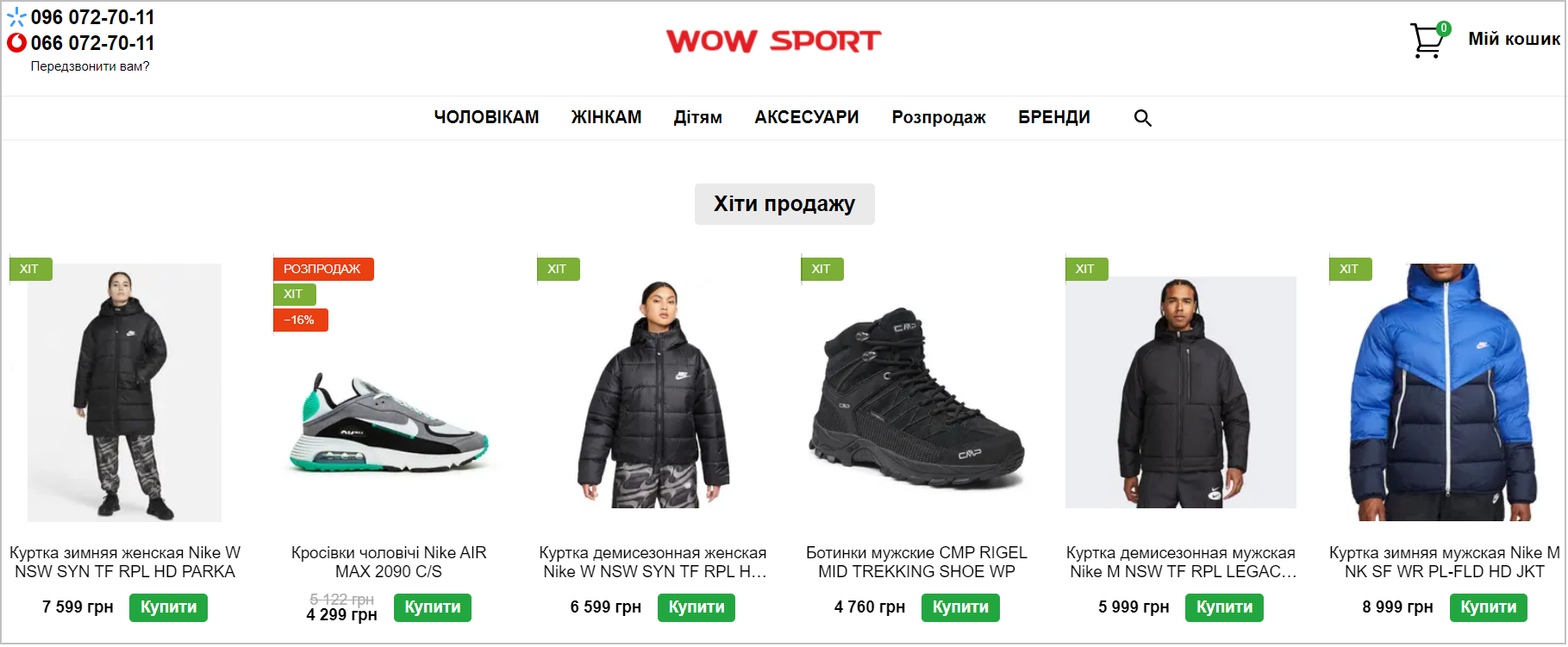Image resolution: width=1568 pixels, height=647 pixels.
Task: Click the −16% discount badge
Action: [x=300, y=320]
